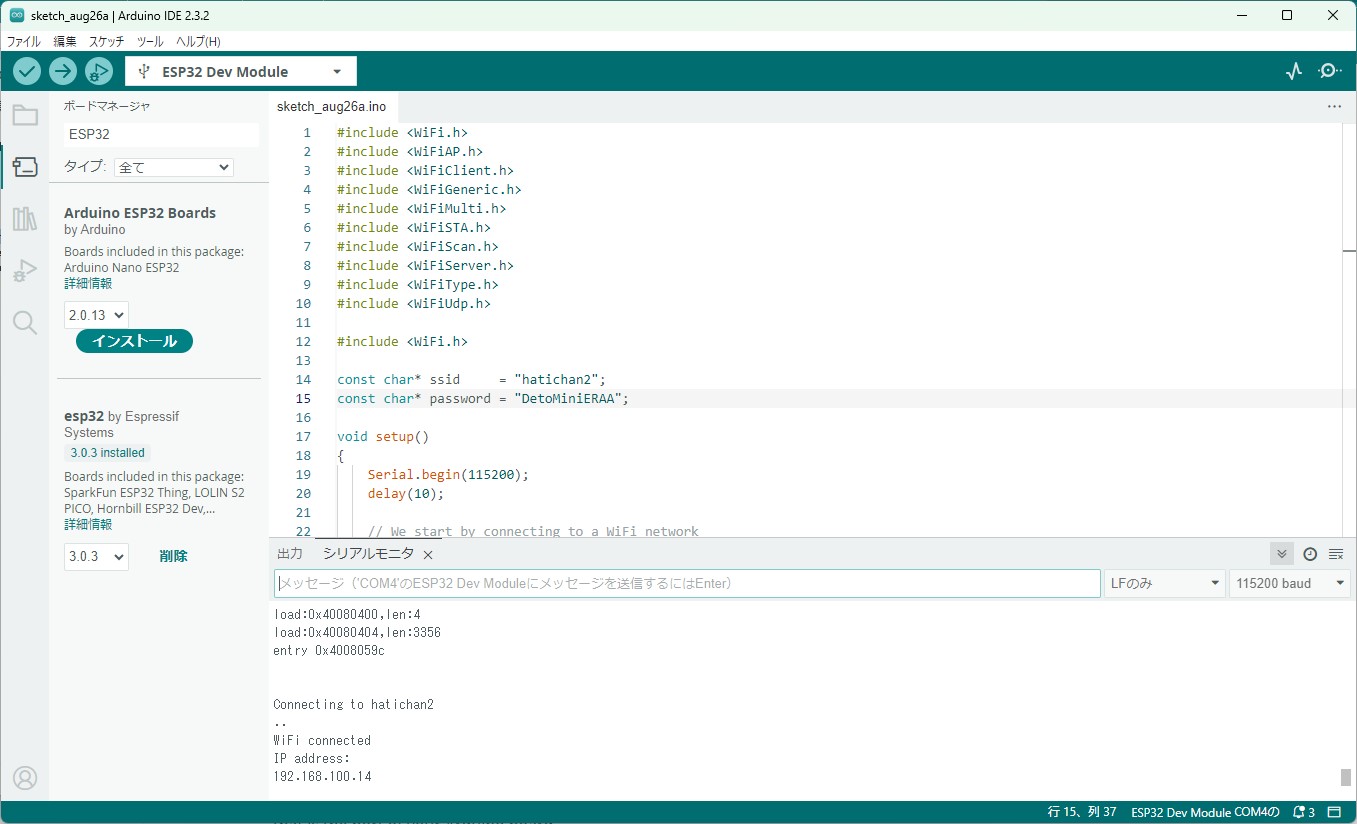The height and width of the screenshot is (824, 1357).
Task: Click the IP address: output line
Action: click(x=312, y=758)
